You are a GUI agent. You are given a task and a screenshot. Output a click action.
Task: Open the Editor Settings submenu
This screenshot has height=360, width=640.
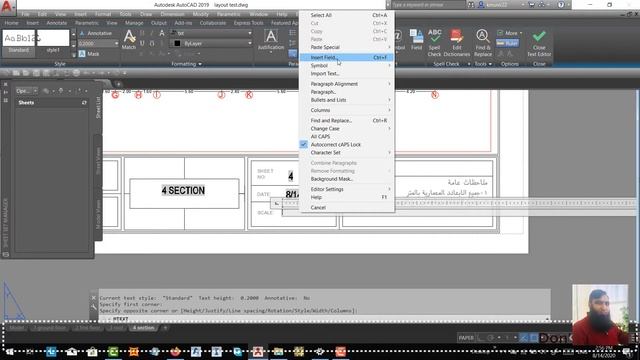point(347,189)
